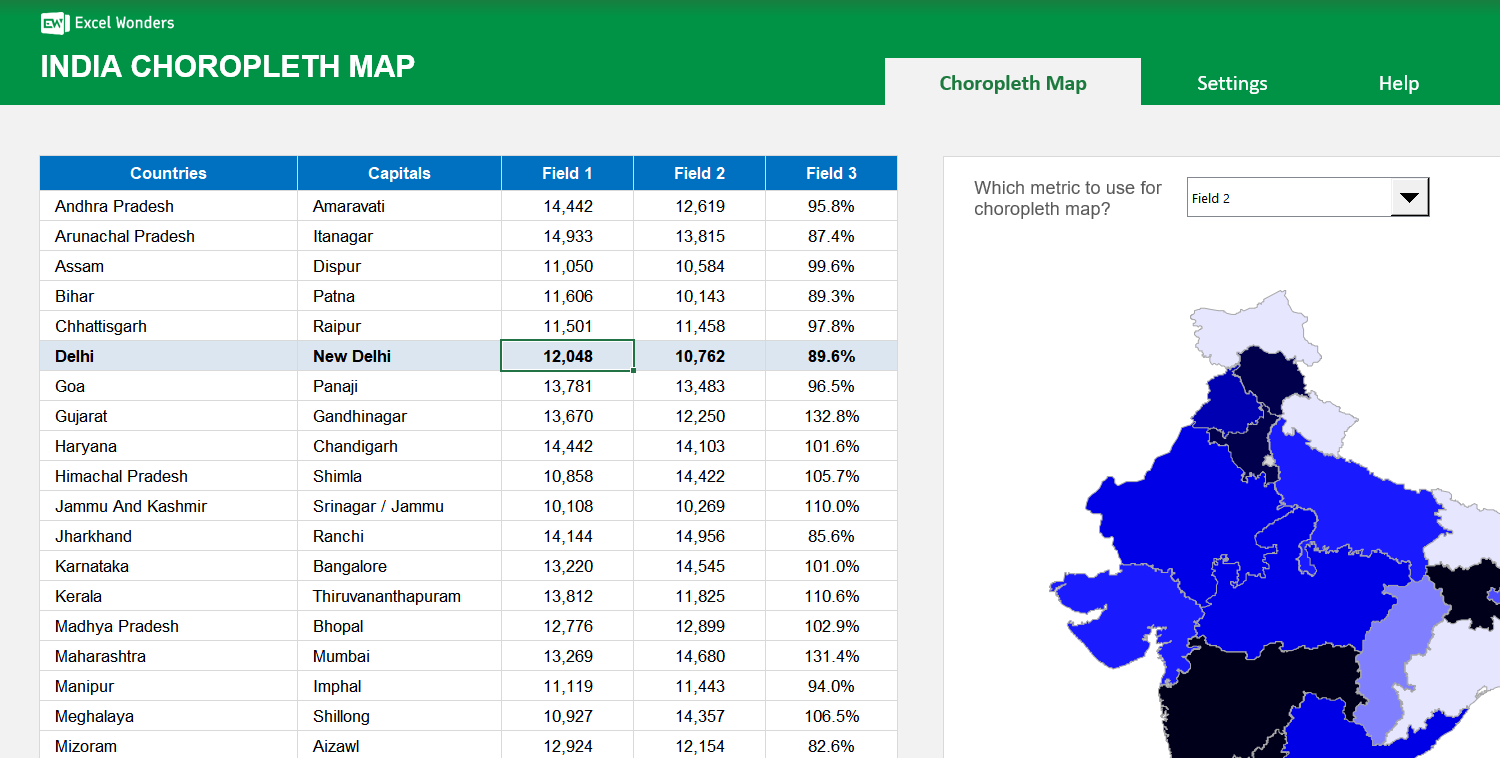The image size is (1500, 758).
Task: Select Gujarat's 132.8% value cell
Action: click(x=830, y=416)
